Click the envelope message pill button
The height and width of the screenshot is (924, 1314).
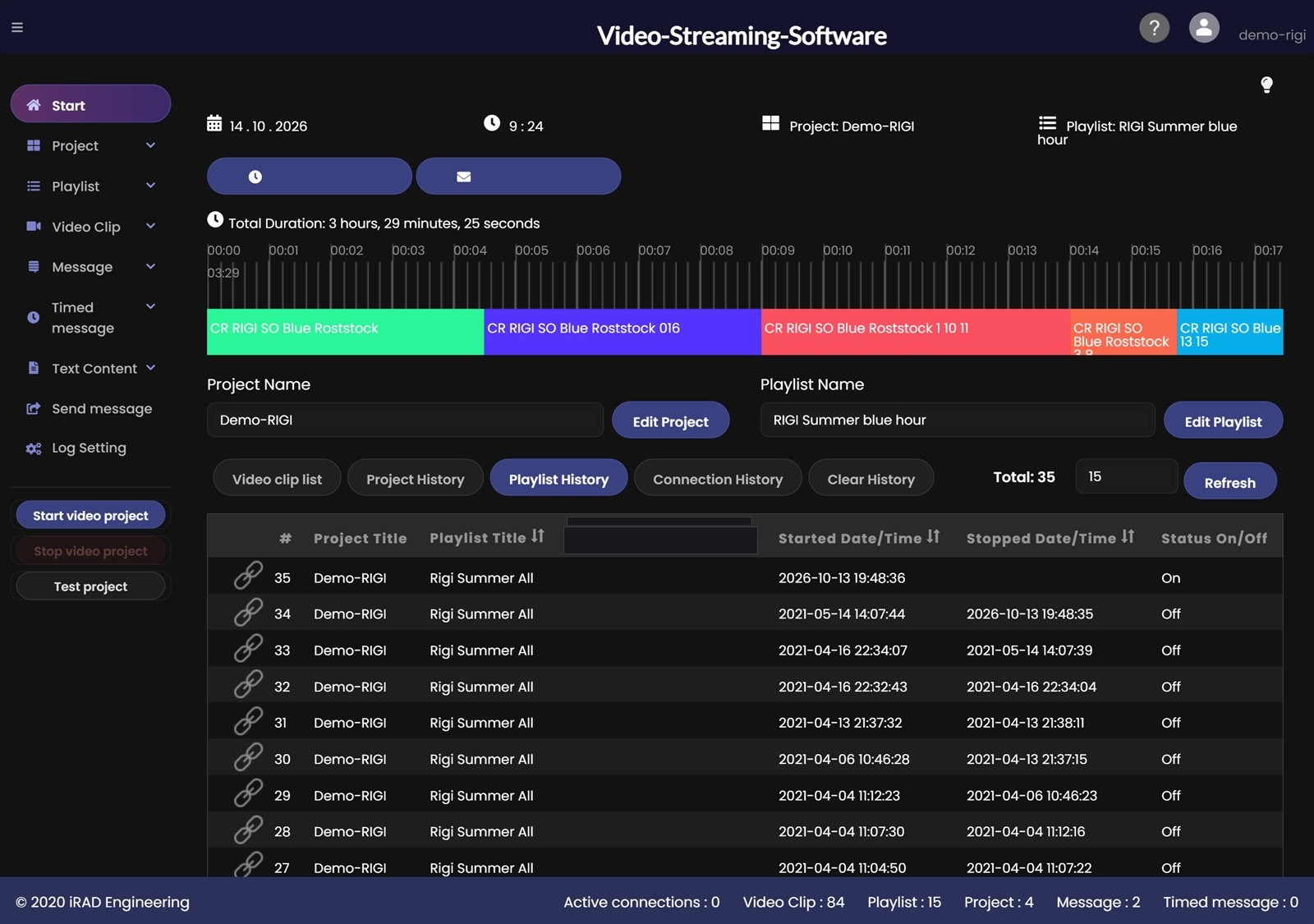pos(518,177)
